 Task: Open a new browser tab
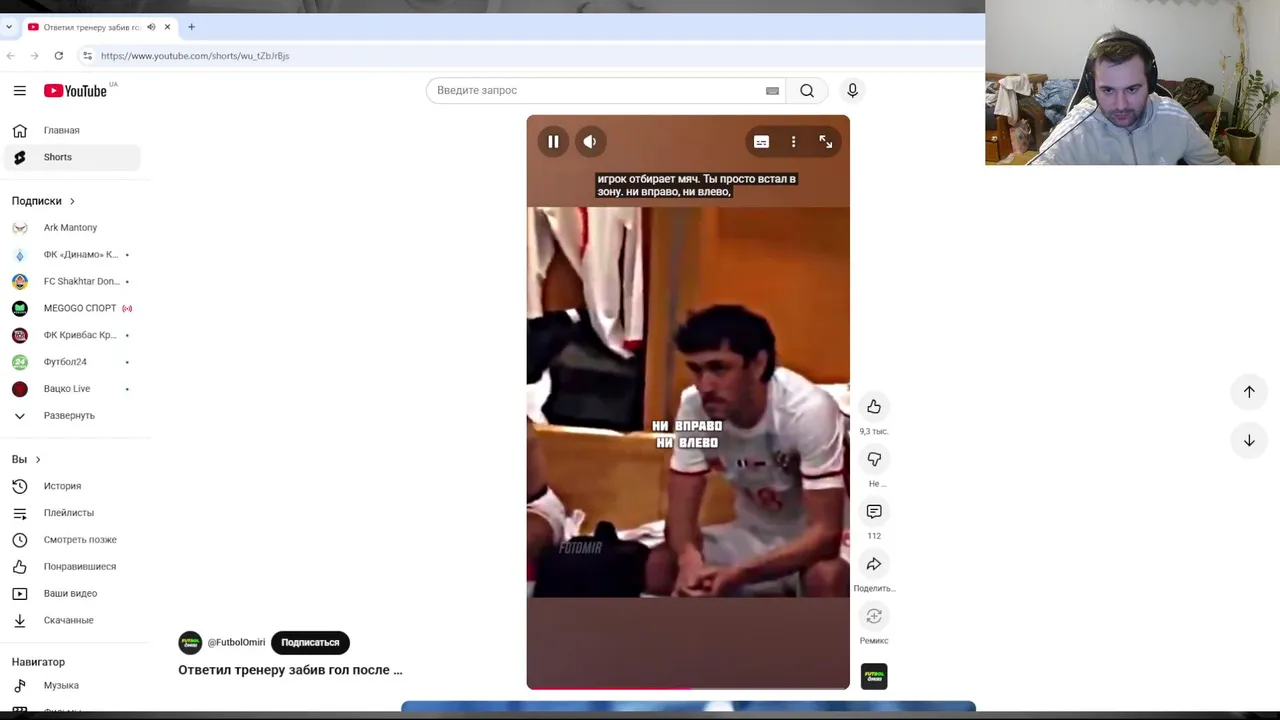[x=191, y=27]
